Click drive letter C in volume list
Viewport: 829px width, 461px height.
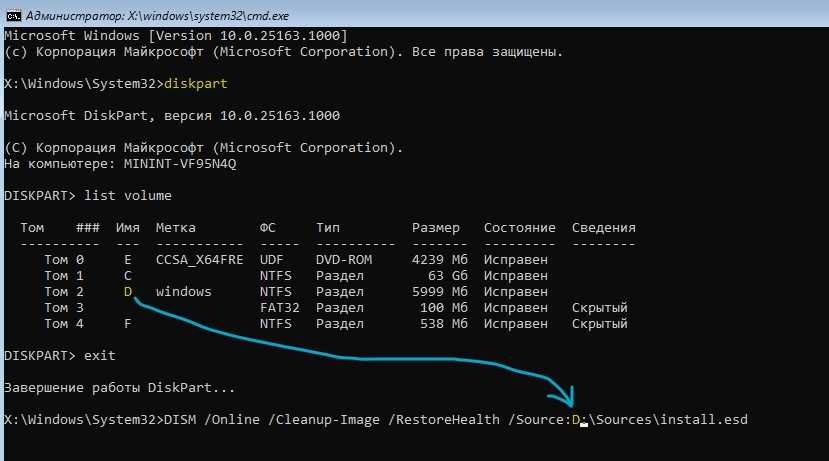click(128, 275)
